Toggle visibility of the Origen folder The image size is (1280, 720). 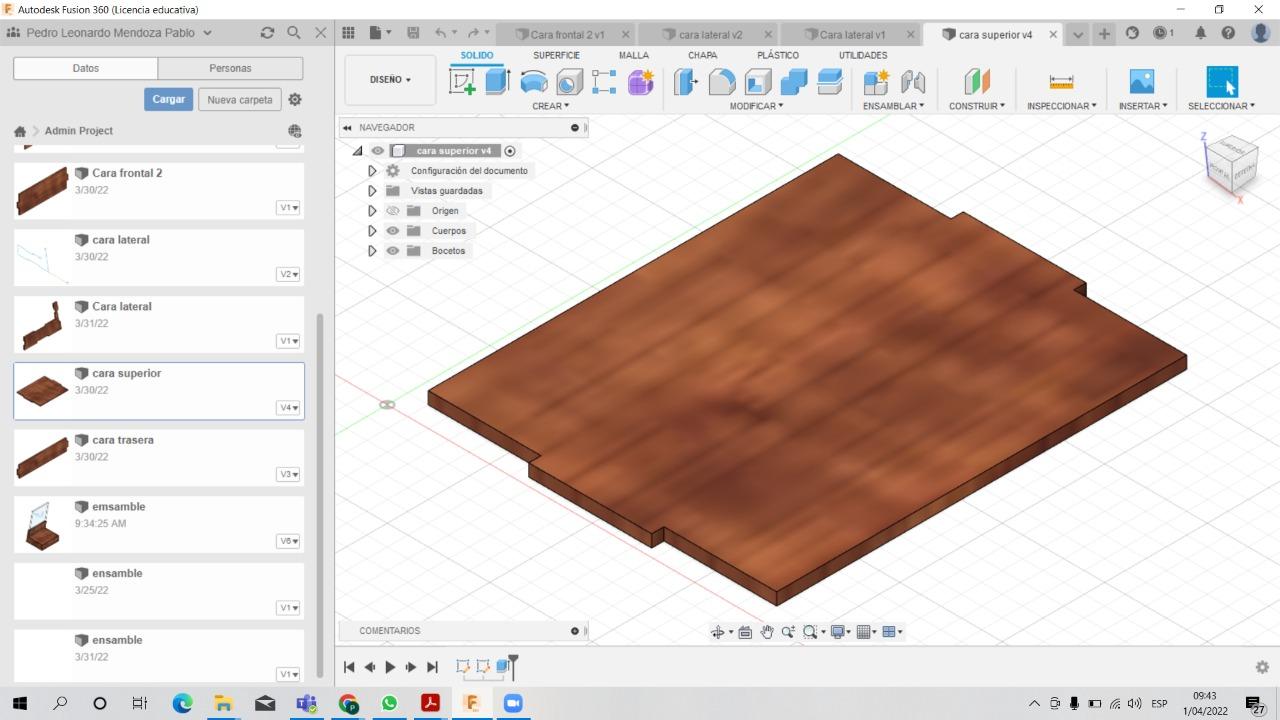tap(393, 211)
